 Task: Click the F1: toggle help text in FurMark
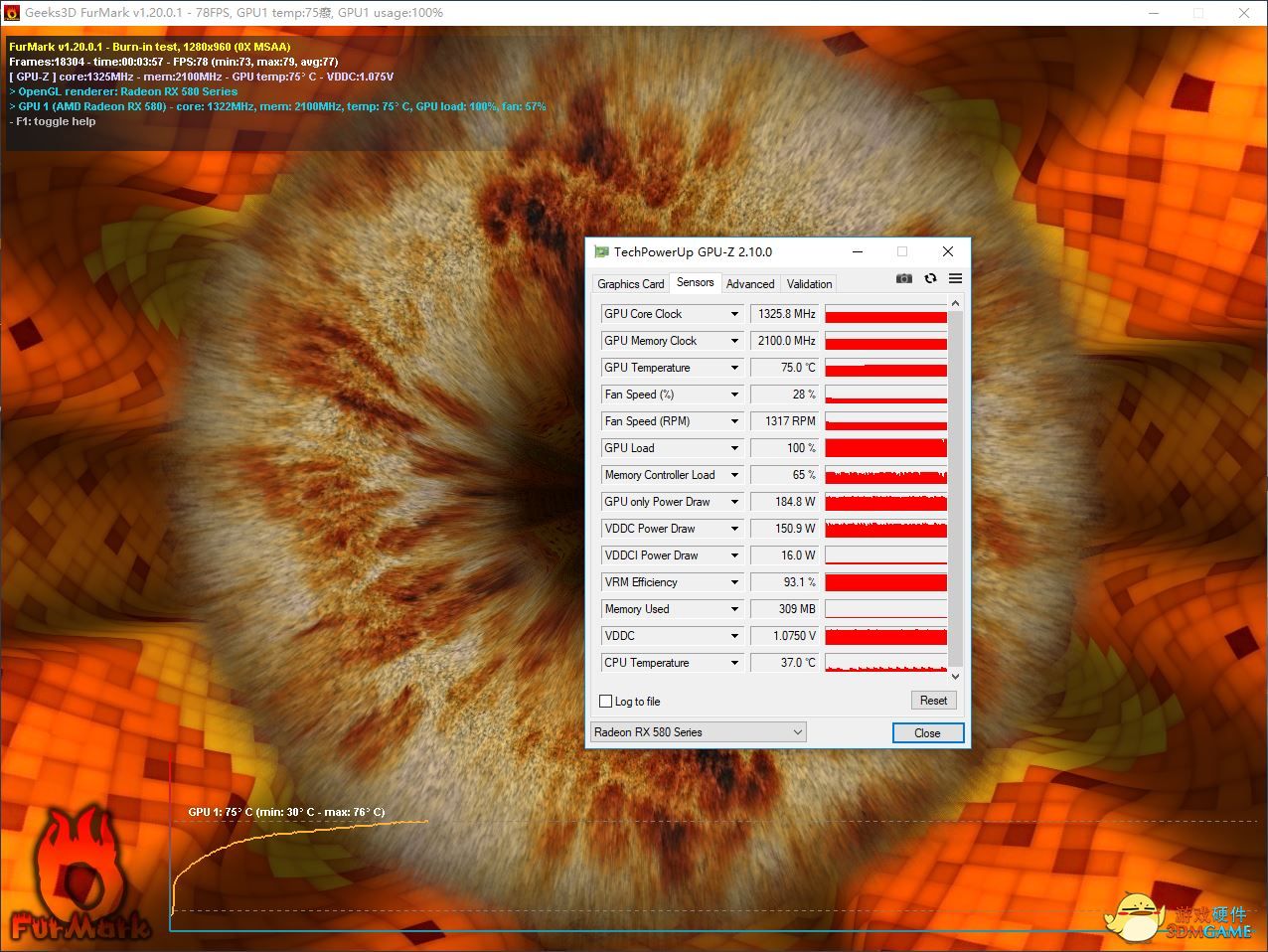(x=53, y=121)
